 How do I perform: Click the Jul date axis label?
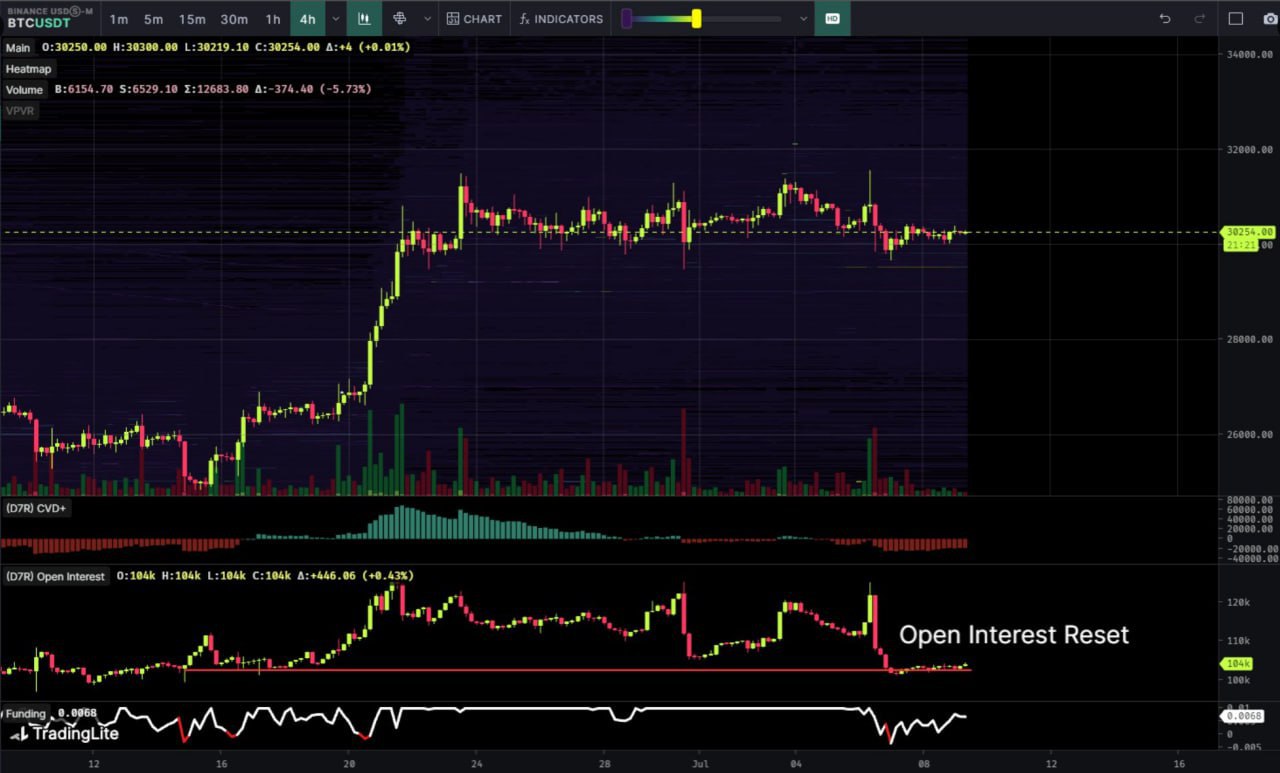(700, 763)
